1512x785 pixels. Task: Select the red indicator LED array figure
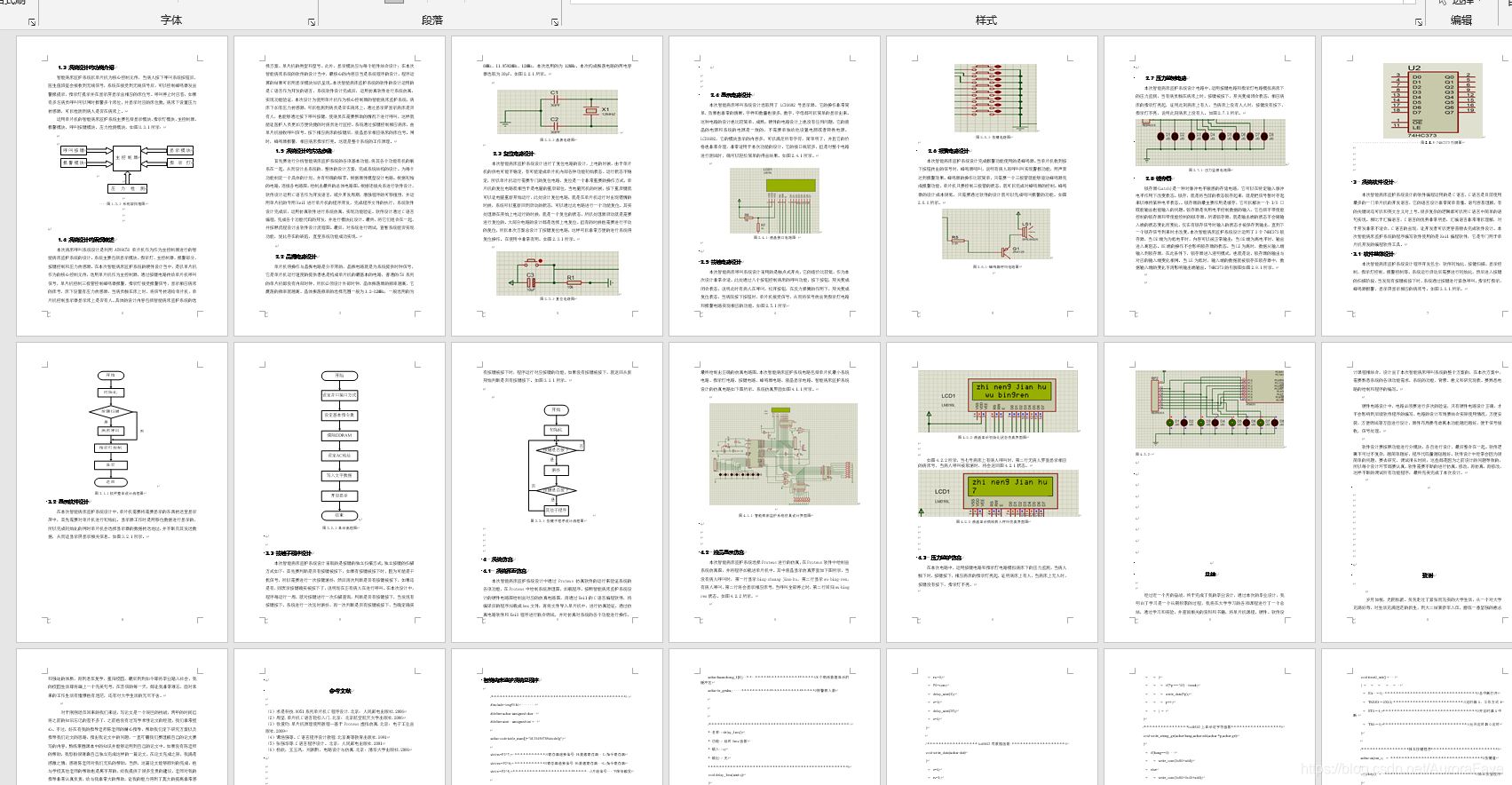tap(994, 97)
